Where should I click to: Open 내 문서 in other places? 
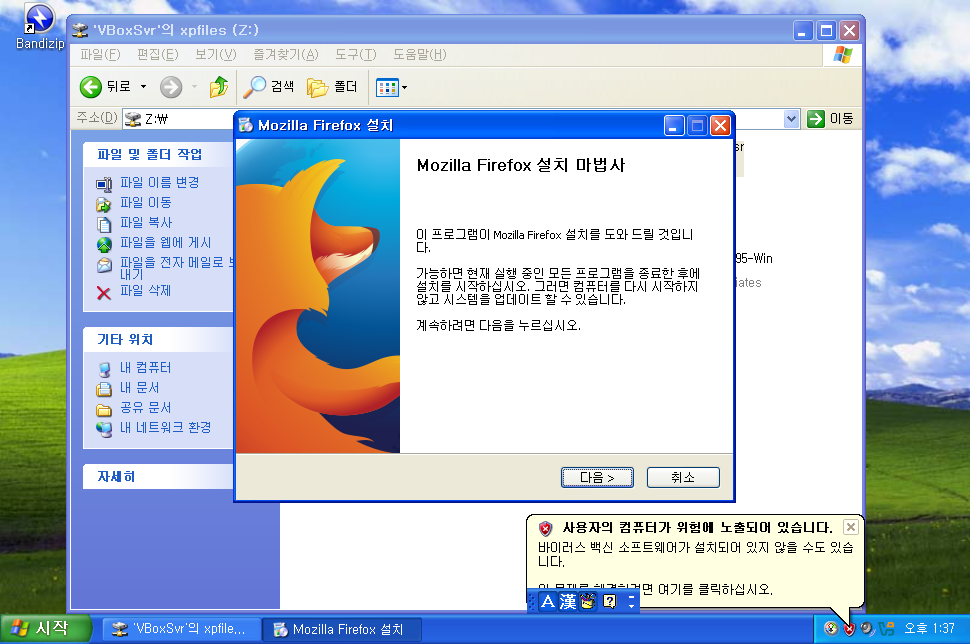[x=139, y=387]
